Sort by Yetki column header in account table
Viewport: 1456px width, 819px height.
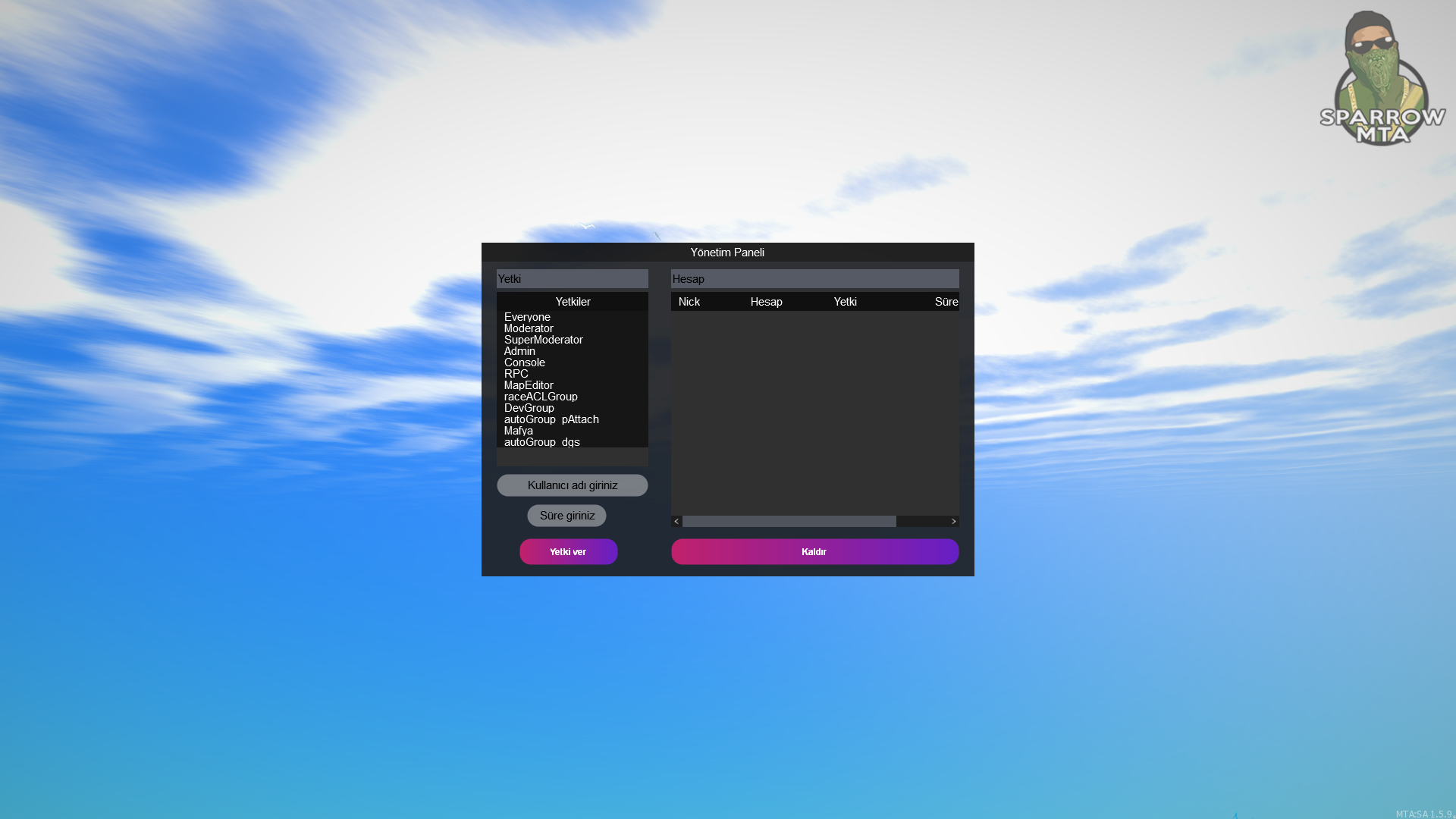click(x=846, y=302)
